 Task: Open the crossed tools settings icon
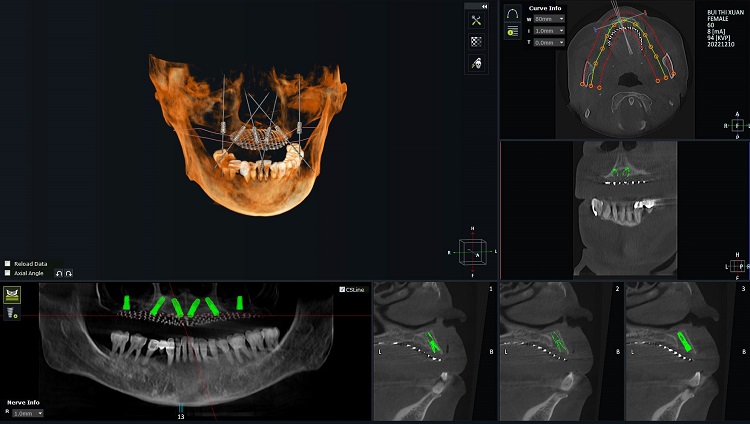tap(476, 21)
